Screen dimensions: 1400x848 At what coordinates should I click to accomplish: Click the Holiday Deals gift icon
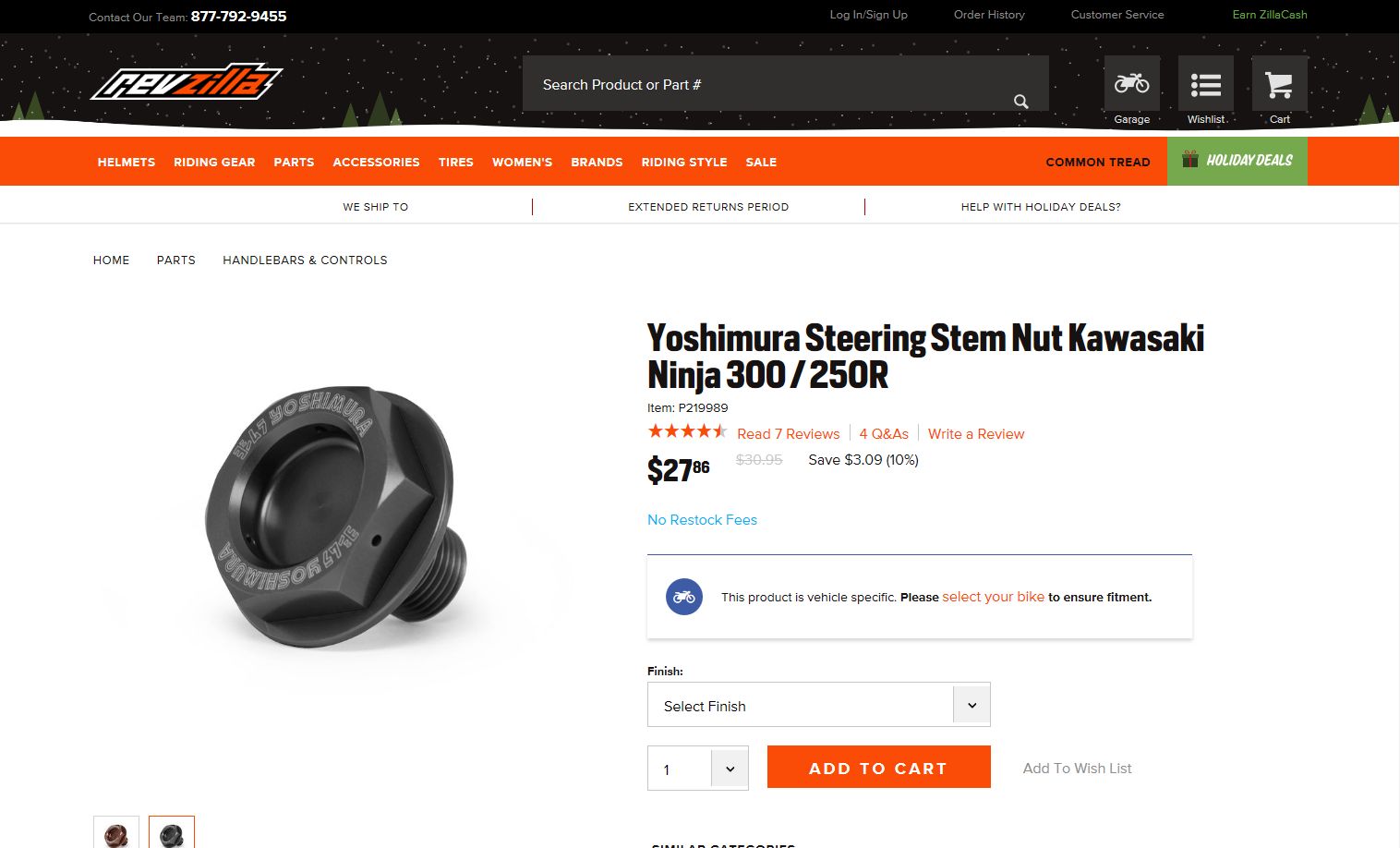tap(1190, 160)
